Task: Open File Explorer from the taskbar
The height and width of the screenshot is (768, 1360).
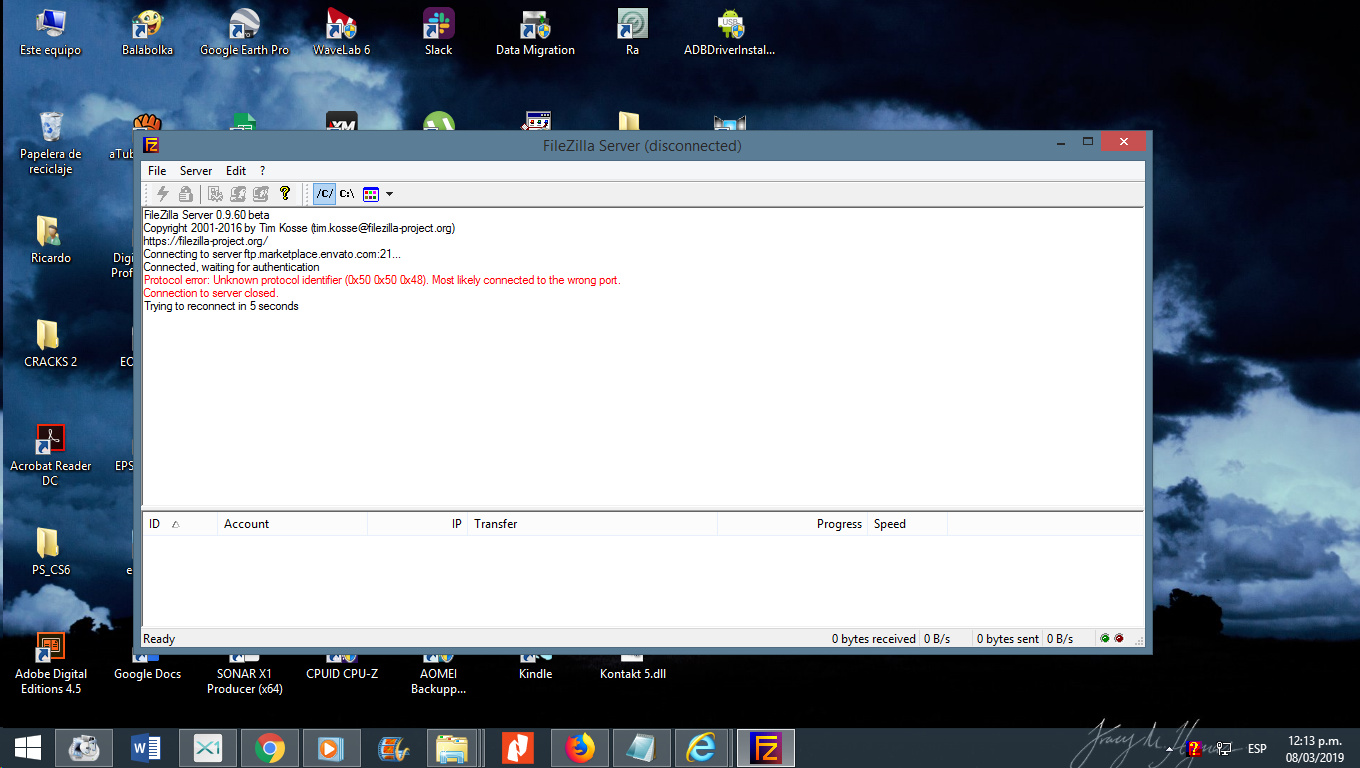Action: (453, 748)
